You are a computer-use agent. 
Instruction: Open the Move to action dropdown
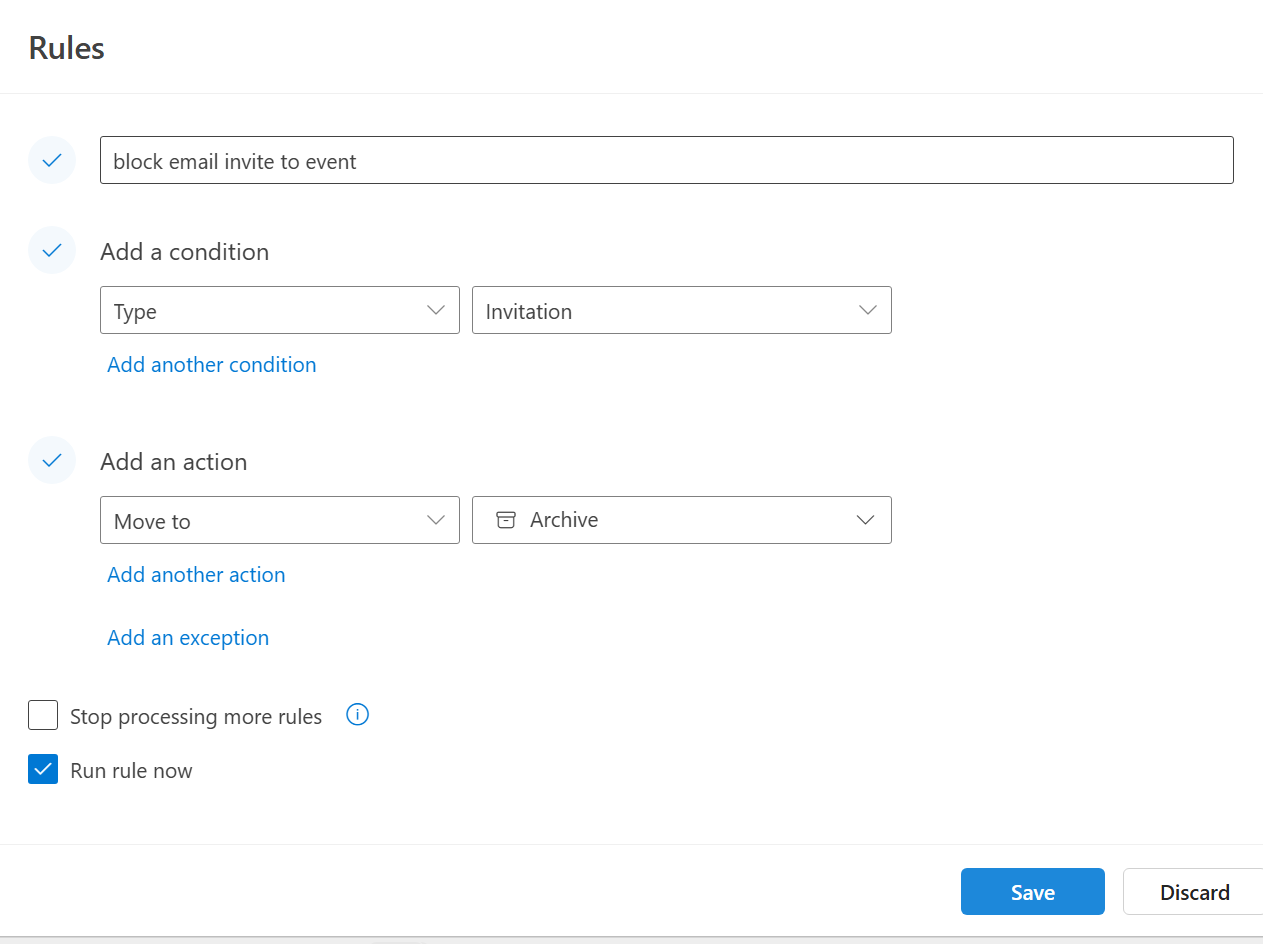(280, 520)
